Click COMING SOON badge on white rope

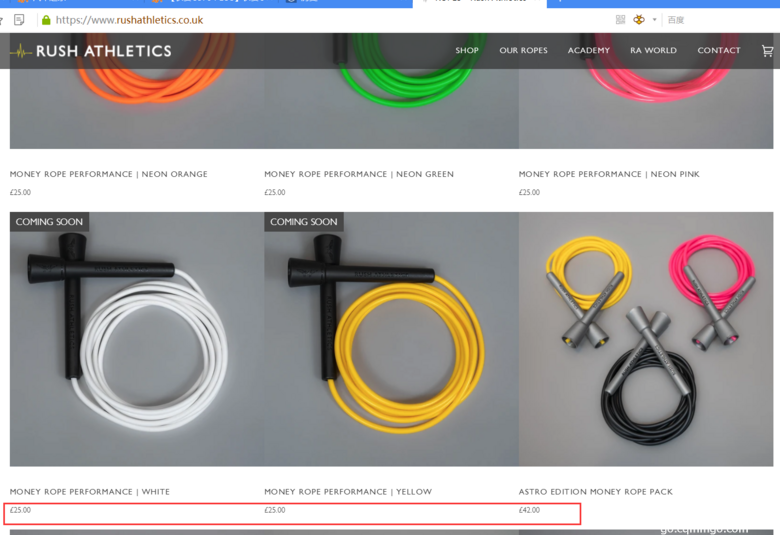point(49,222)
